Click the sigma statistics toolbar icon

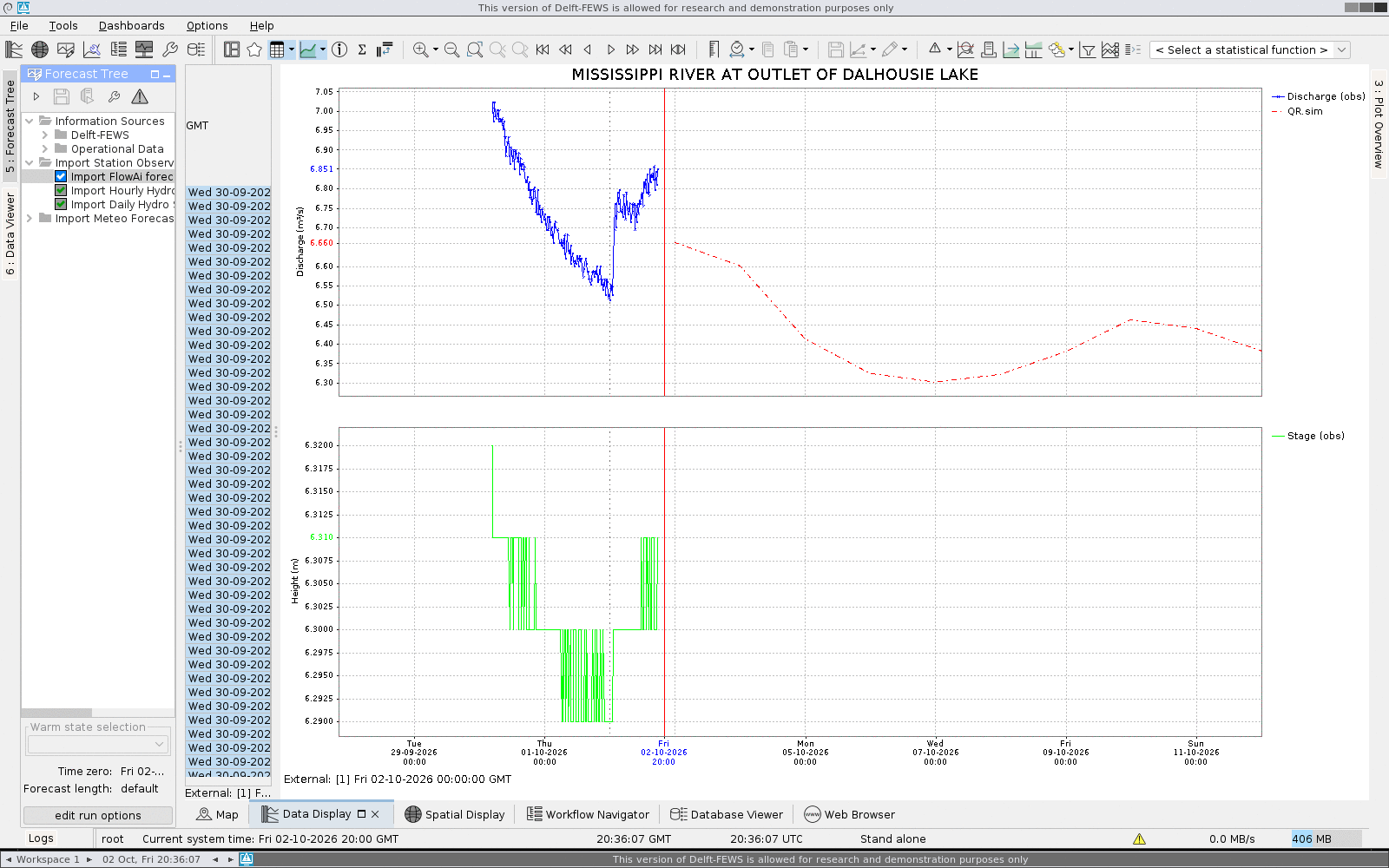tap(362, 49)
